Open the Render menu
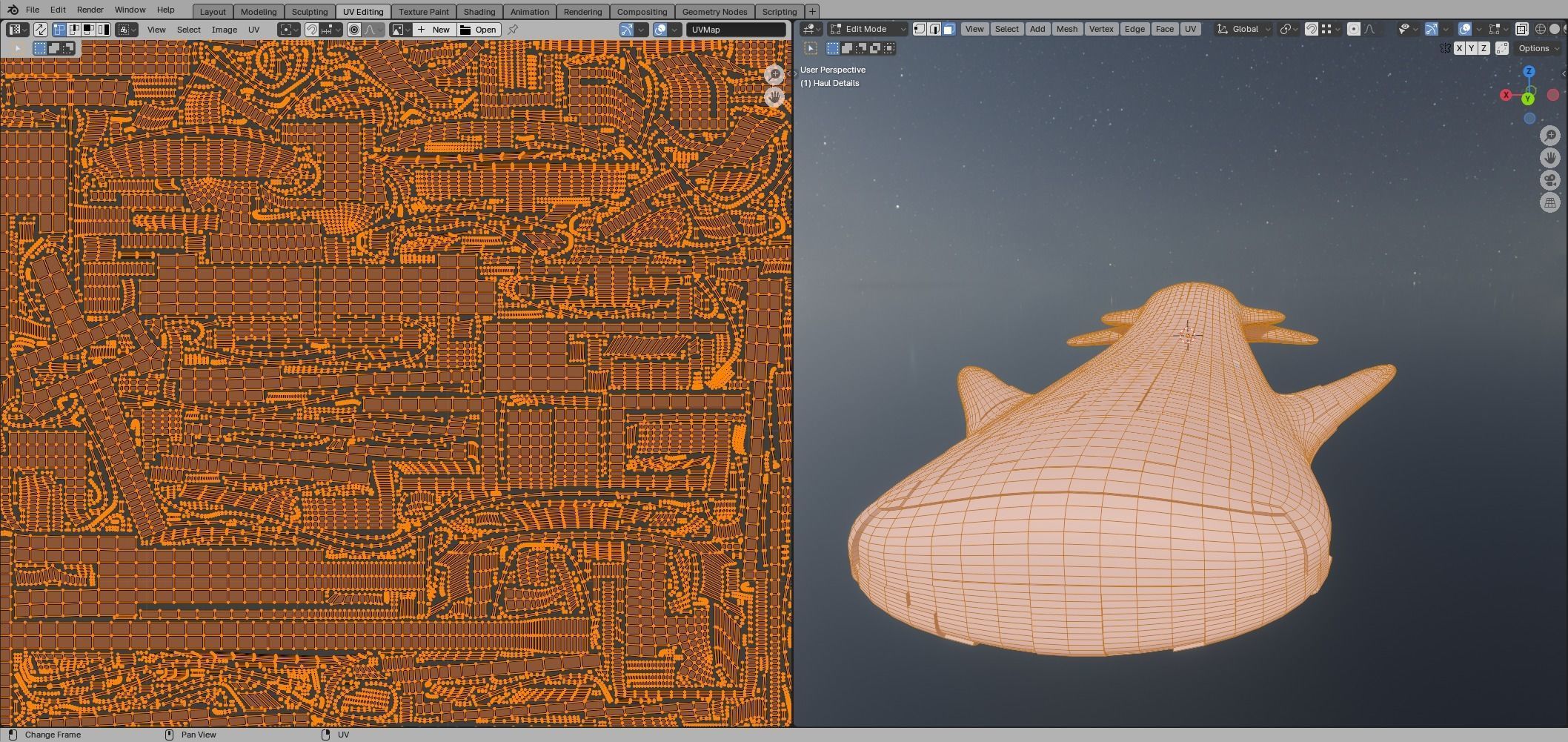 pos(90,10)
